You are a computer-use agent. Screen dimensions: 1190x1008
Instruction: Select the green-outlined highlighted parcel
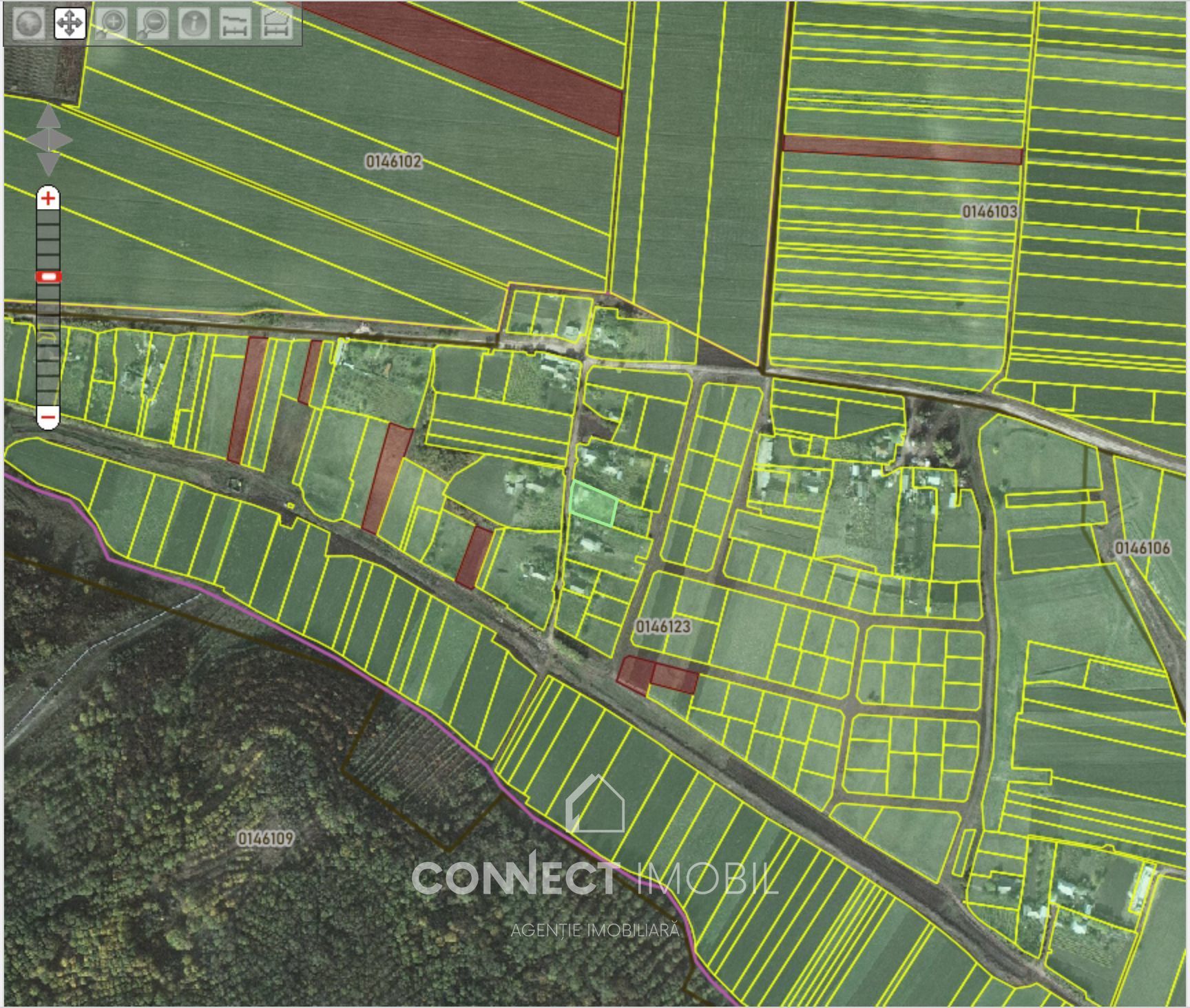592,504
